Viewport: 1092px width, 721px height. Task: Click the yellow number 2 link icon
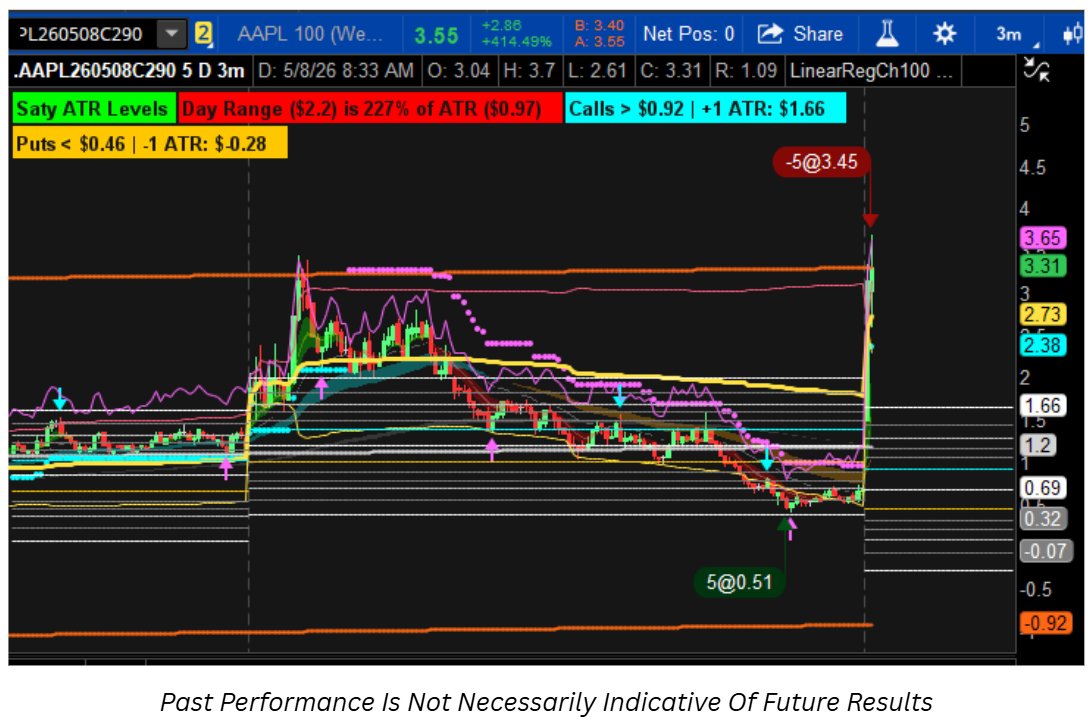pos(203,33)
